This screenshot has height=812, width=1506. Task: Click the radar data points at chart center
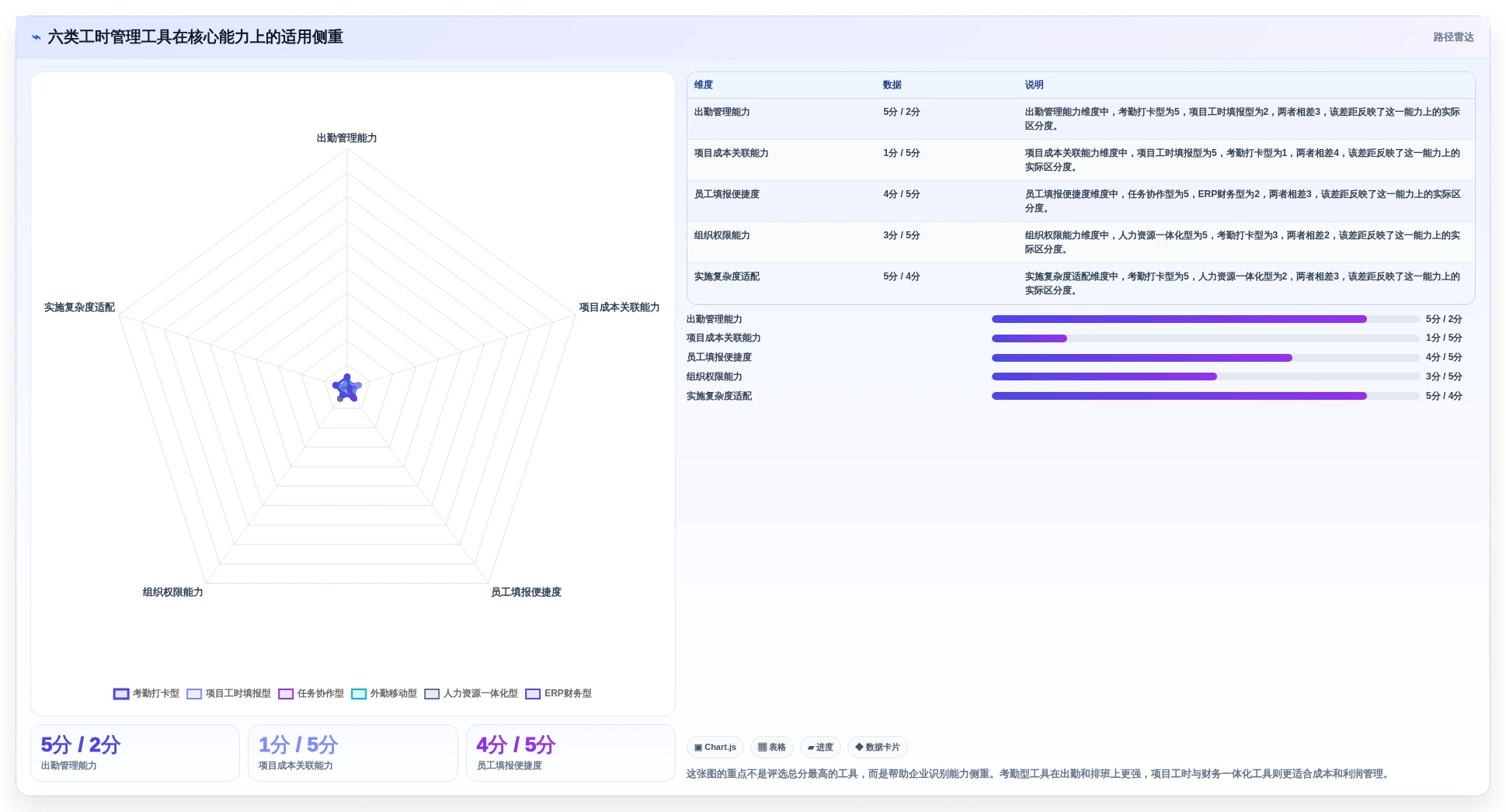tap(347, 387)
